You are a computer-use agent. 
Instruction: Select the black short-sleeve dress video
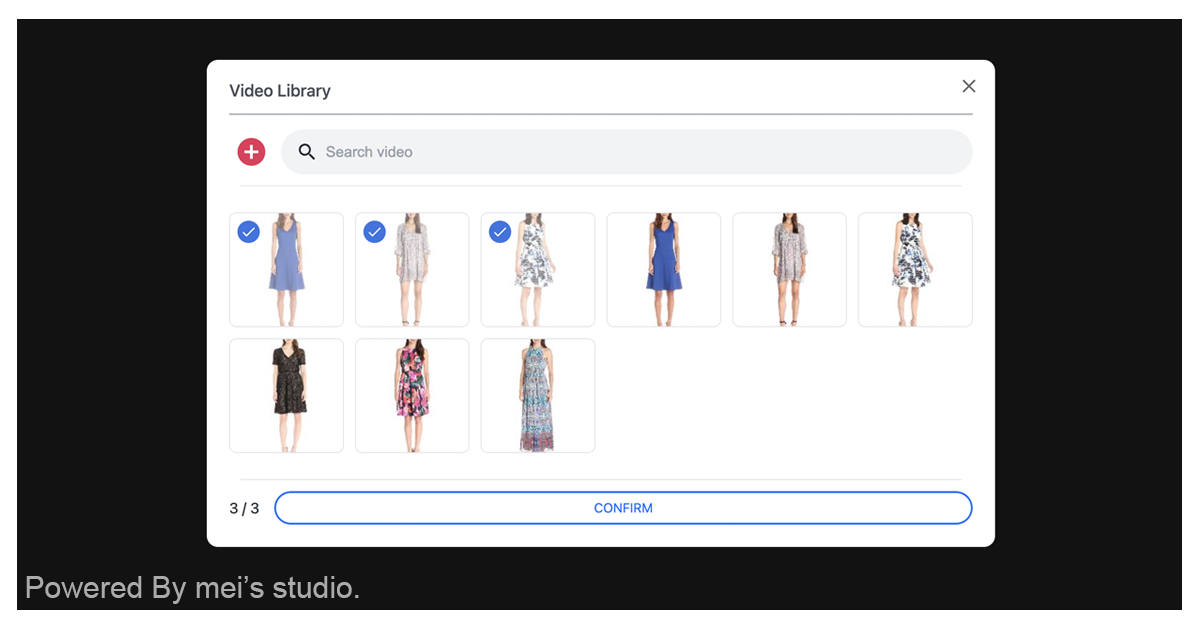point(286,395)
